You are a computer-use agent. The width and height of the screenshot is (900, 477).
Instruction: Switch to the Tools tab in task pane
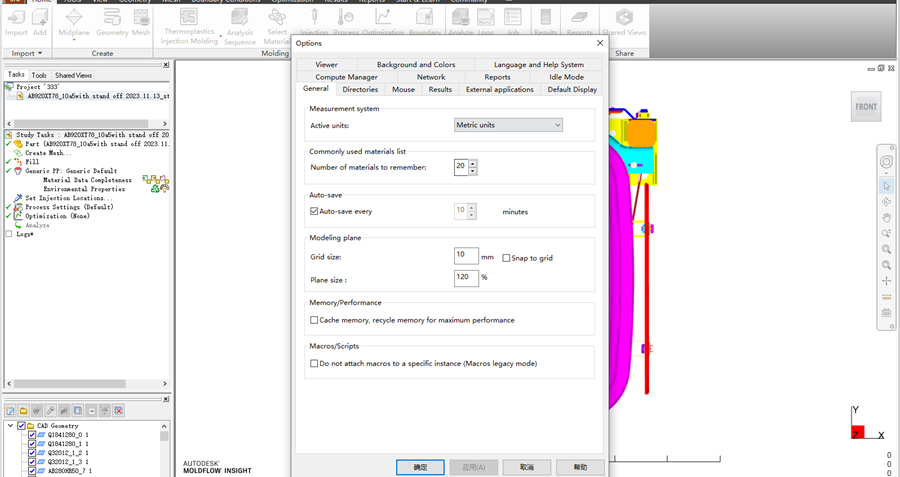coord(39,75)
